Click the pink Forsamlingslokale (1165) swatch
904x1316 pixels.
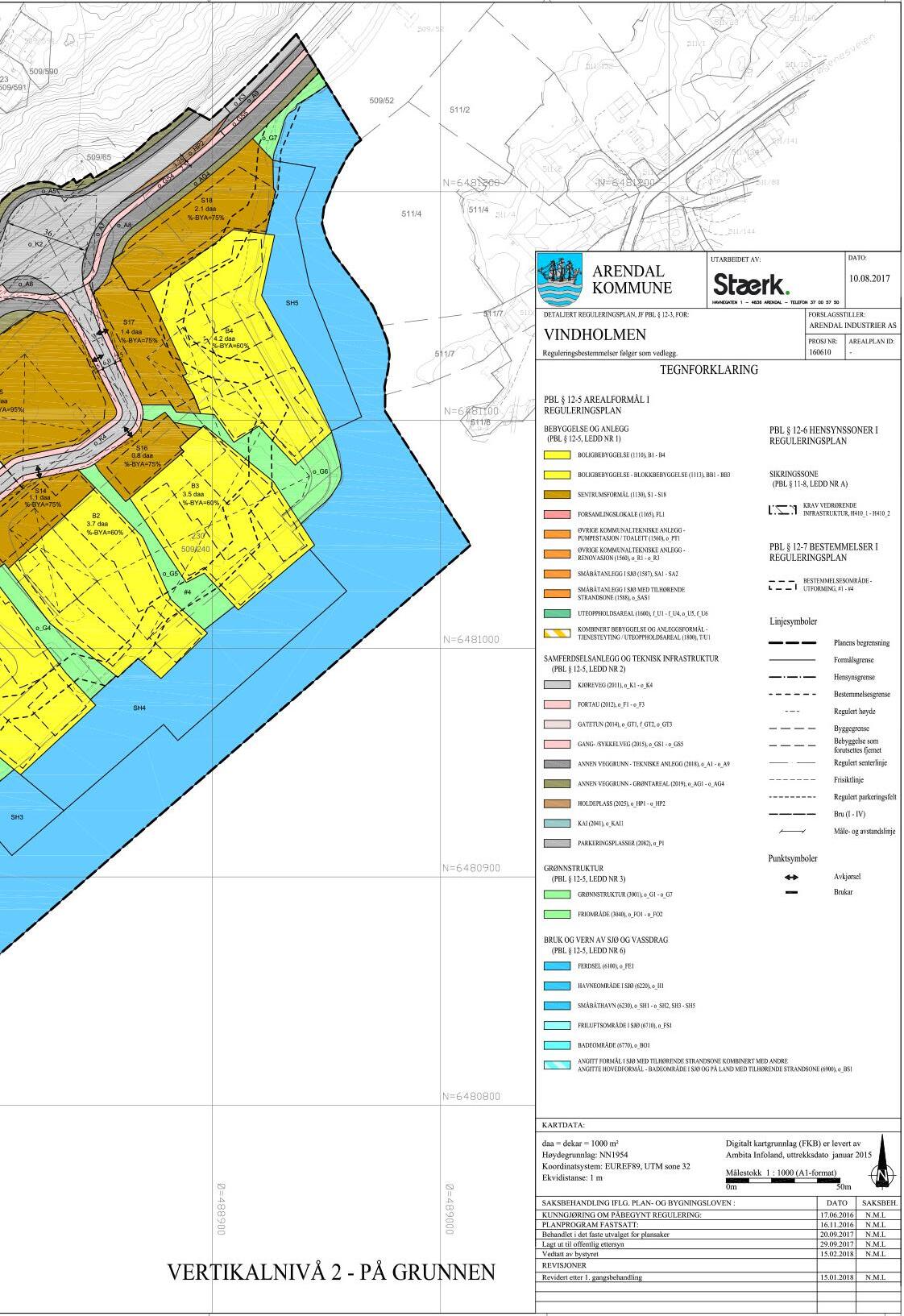558,514
